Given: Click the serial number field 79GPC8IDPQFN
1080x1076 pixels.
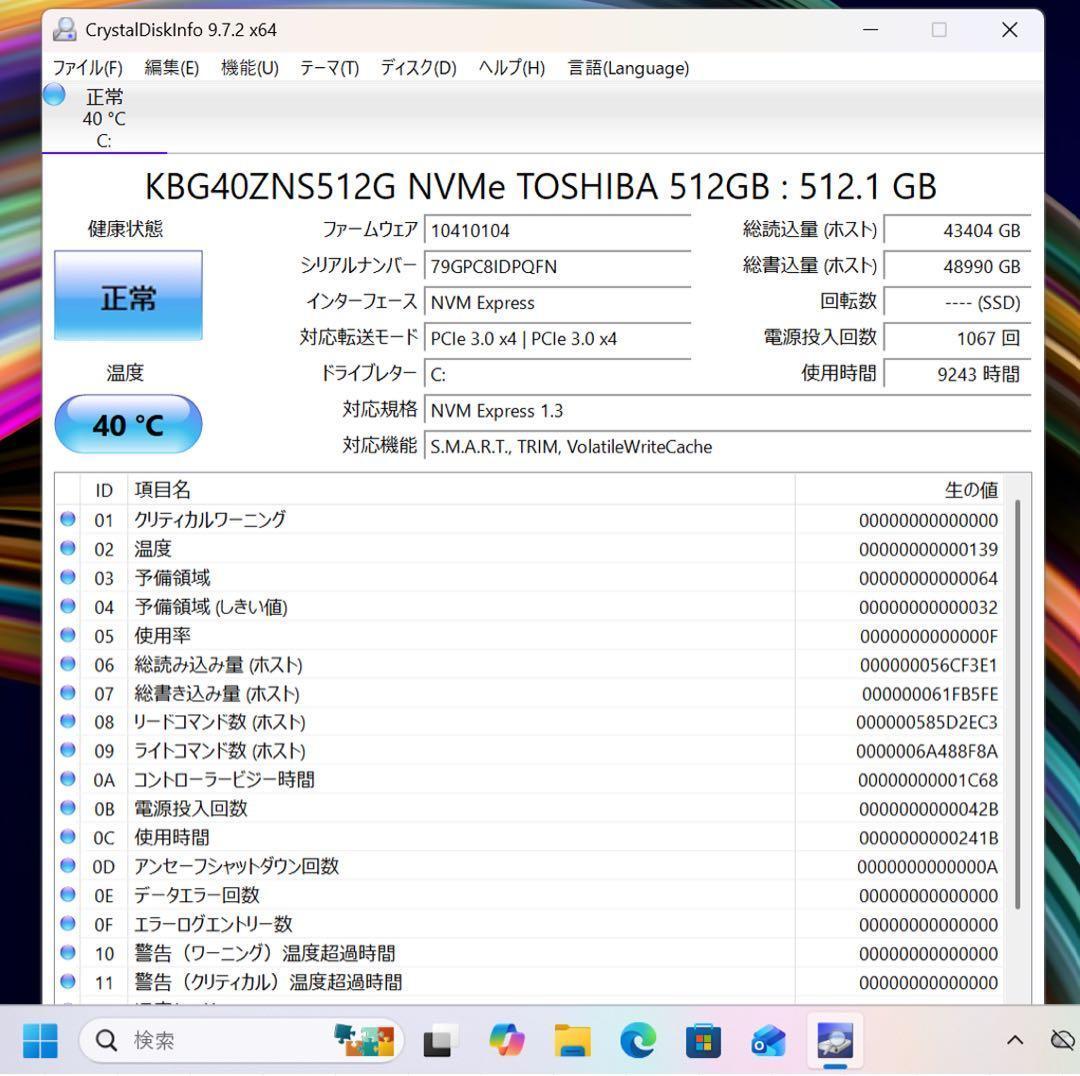Looking at the screenshot, I should [x=557, y=266].
